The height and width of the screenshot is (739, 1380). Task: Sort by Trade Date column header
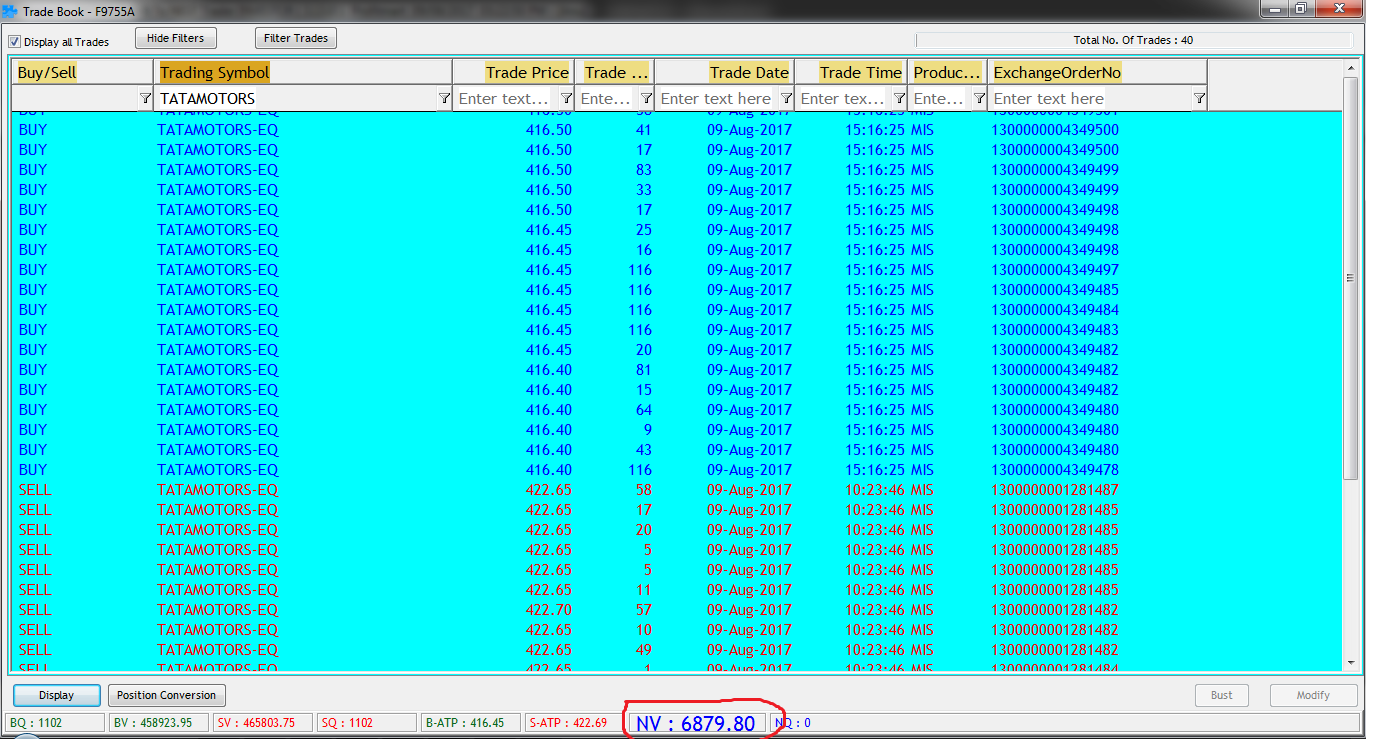coord(724,72)
